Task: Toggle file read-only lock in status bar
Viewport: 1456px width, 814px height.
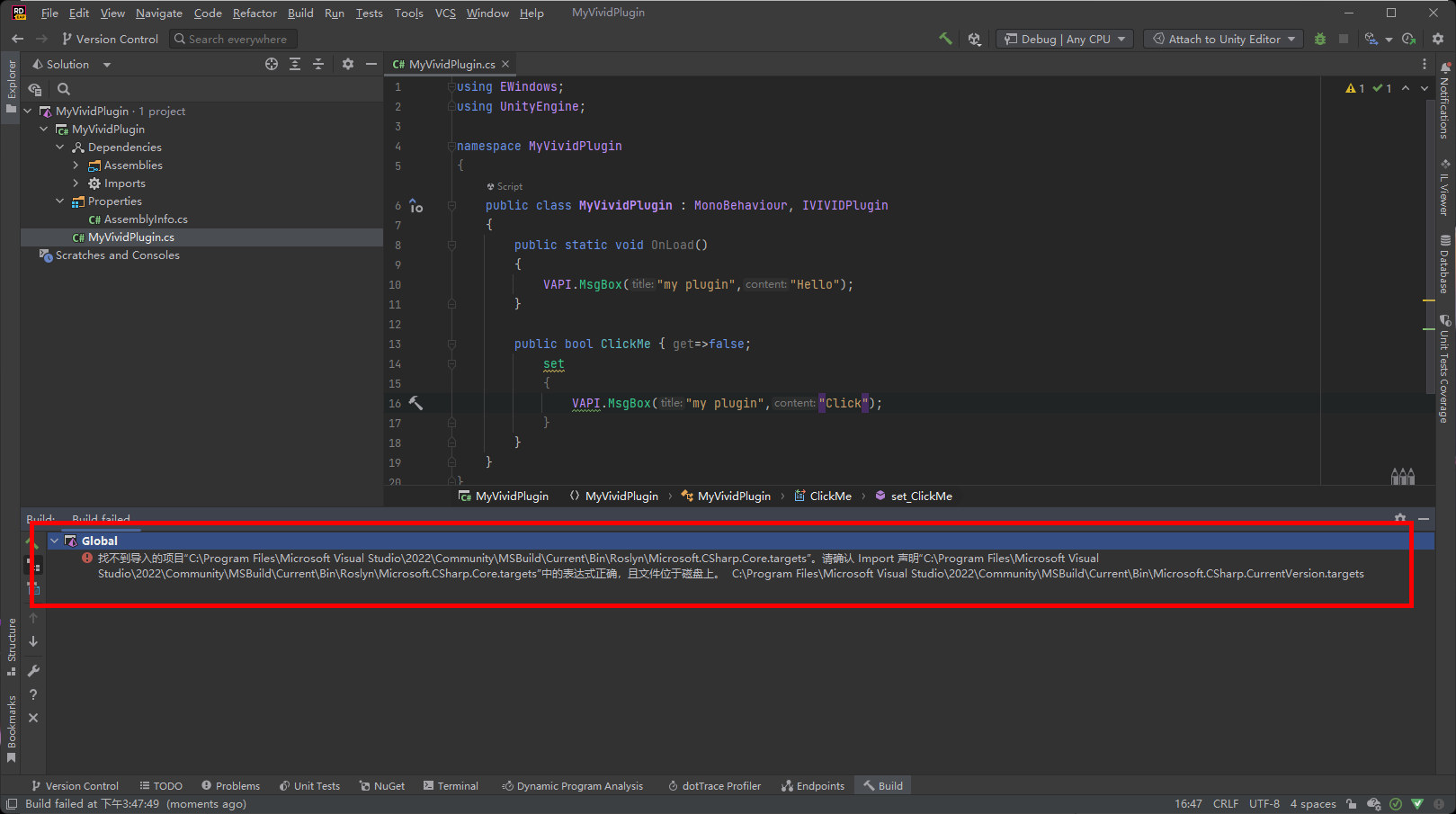Action: tap(1352, 804)
